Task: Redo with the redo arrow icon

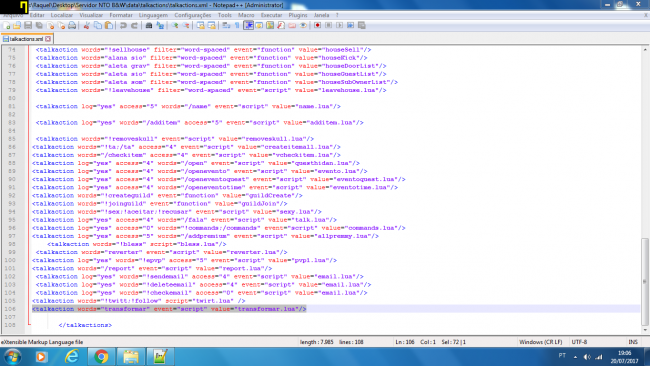Action: (x=134, y=26)
